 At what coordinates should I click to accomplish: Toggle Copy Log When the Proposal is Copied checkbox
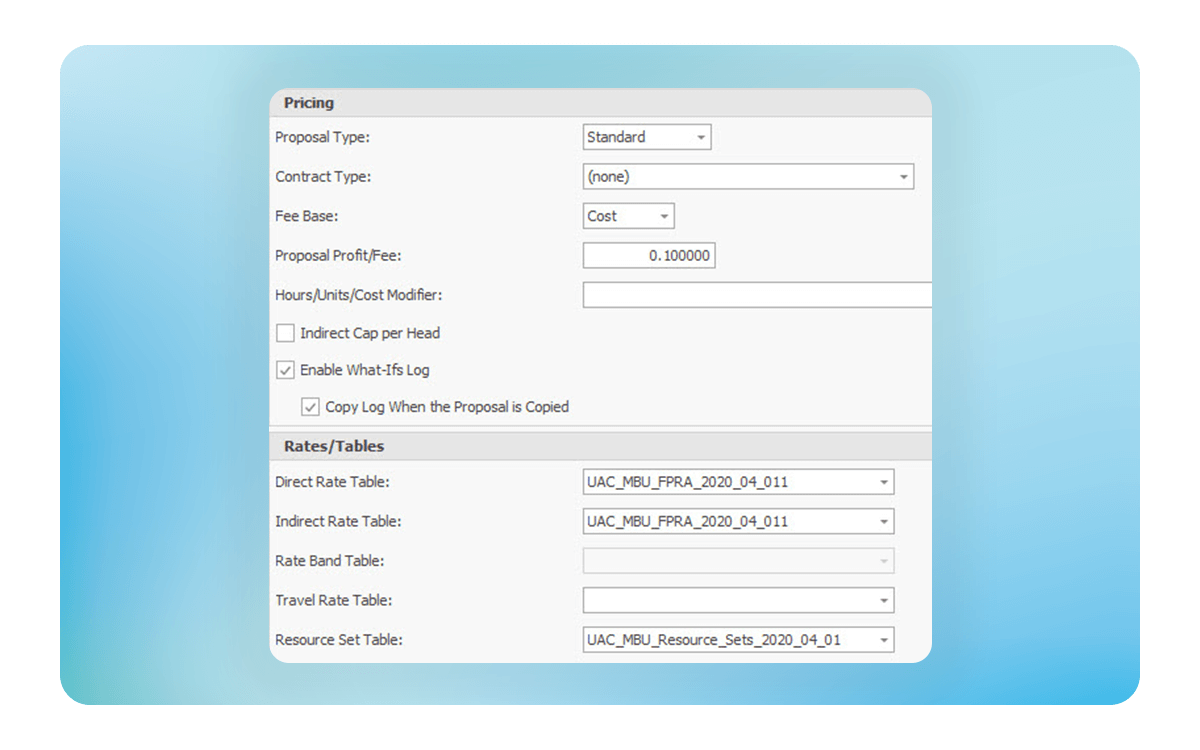(311, 407)
